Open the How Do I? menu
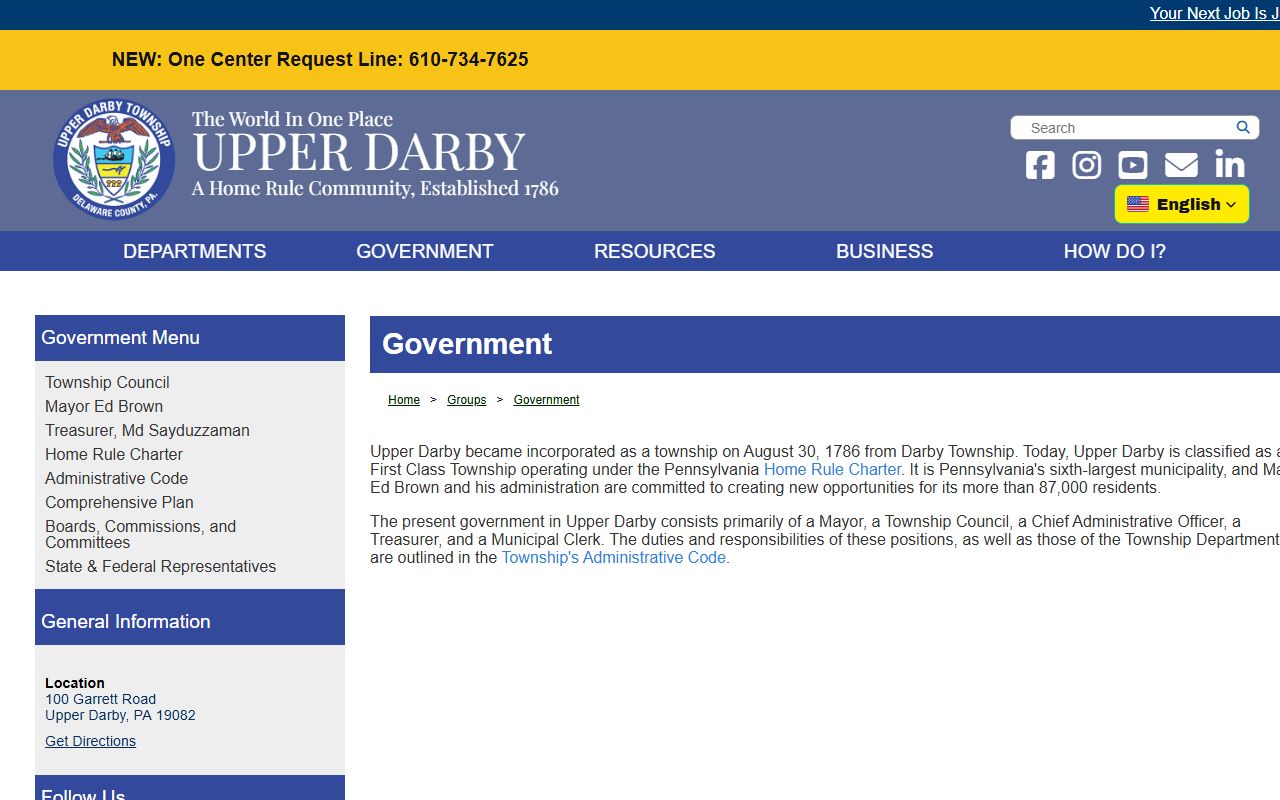Image resolution: width=1280 pixels, height=800 pixels. [1115, 251]
